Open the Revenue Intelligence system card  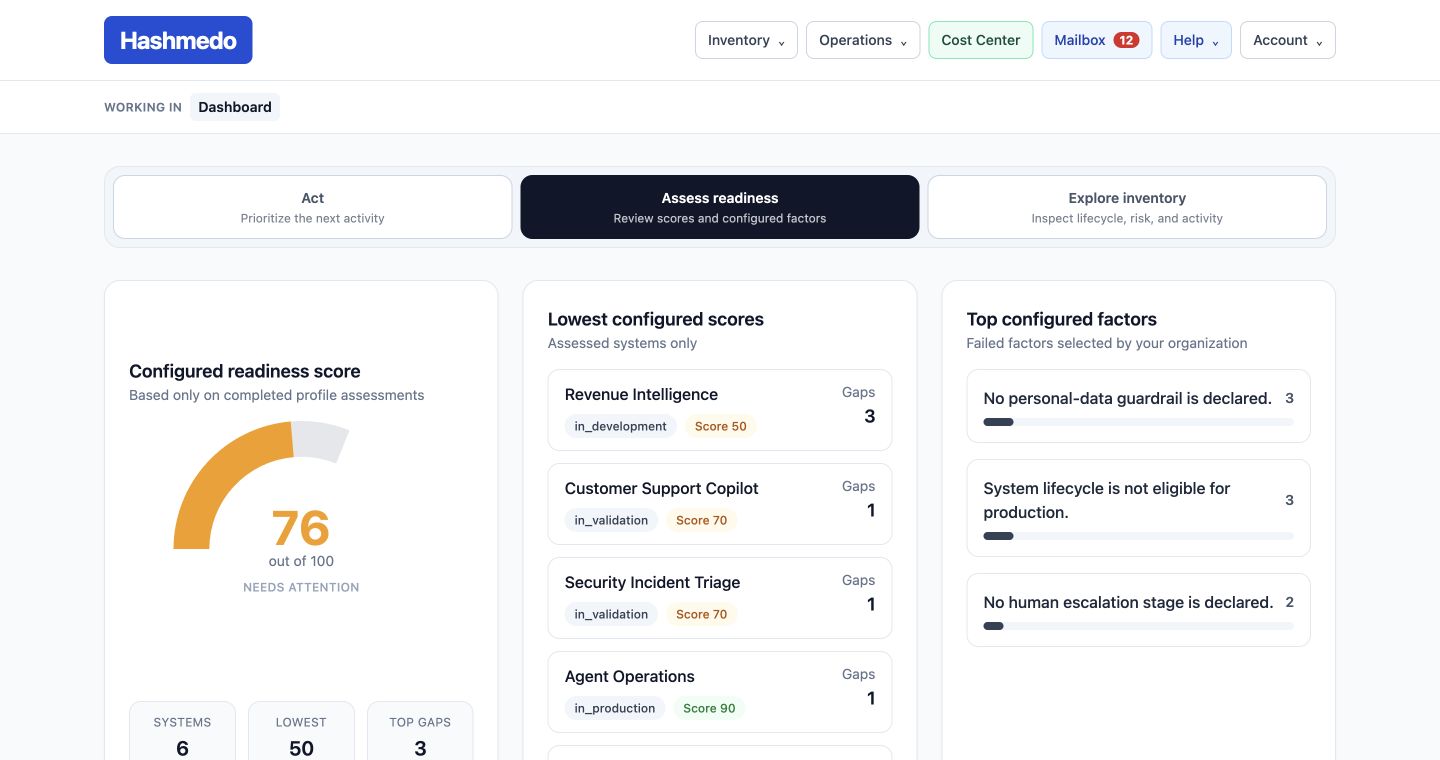(x=720, y=410)
